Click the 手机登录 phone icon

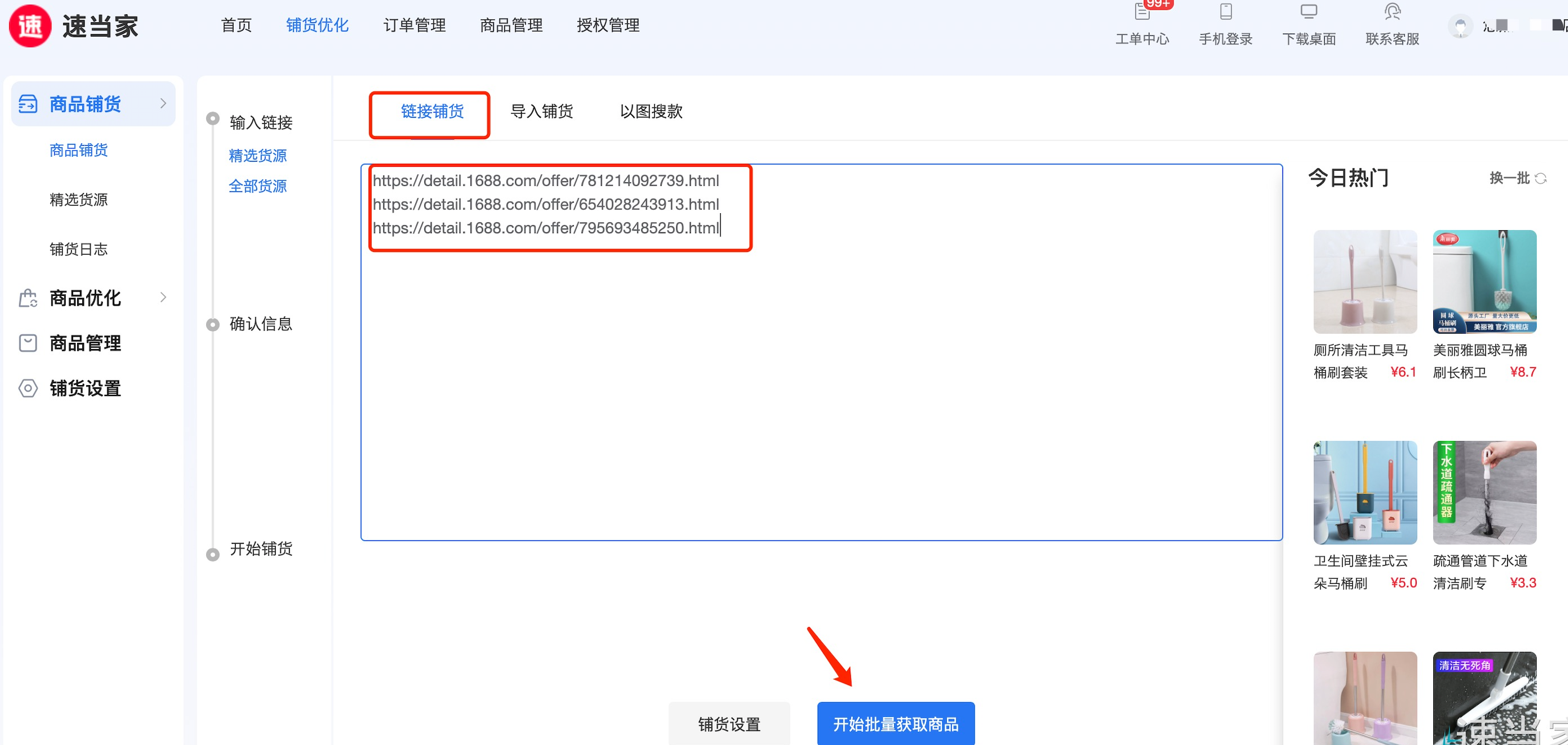1225,11
